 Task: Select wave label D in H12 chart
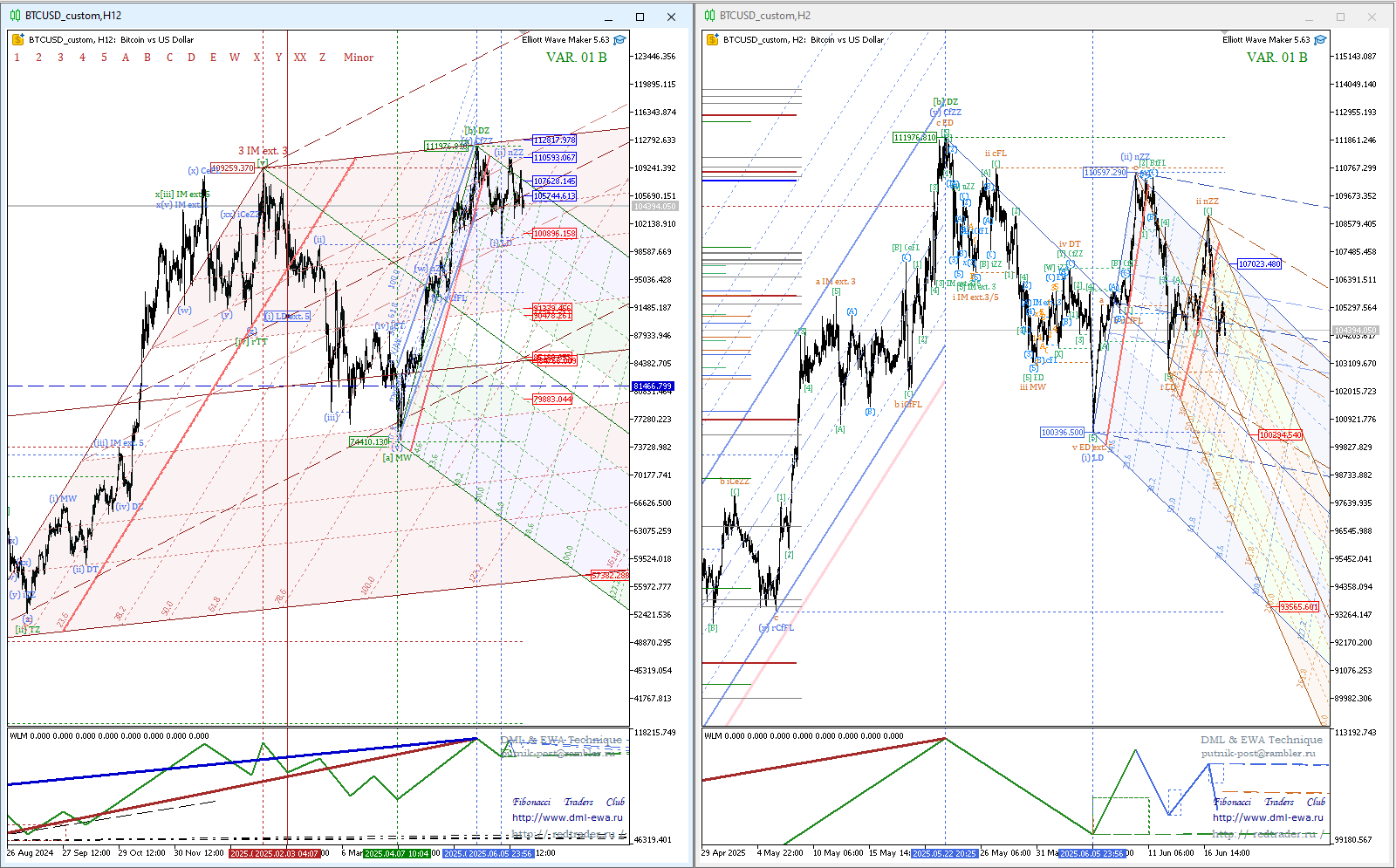tap(191, 58)
